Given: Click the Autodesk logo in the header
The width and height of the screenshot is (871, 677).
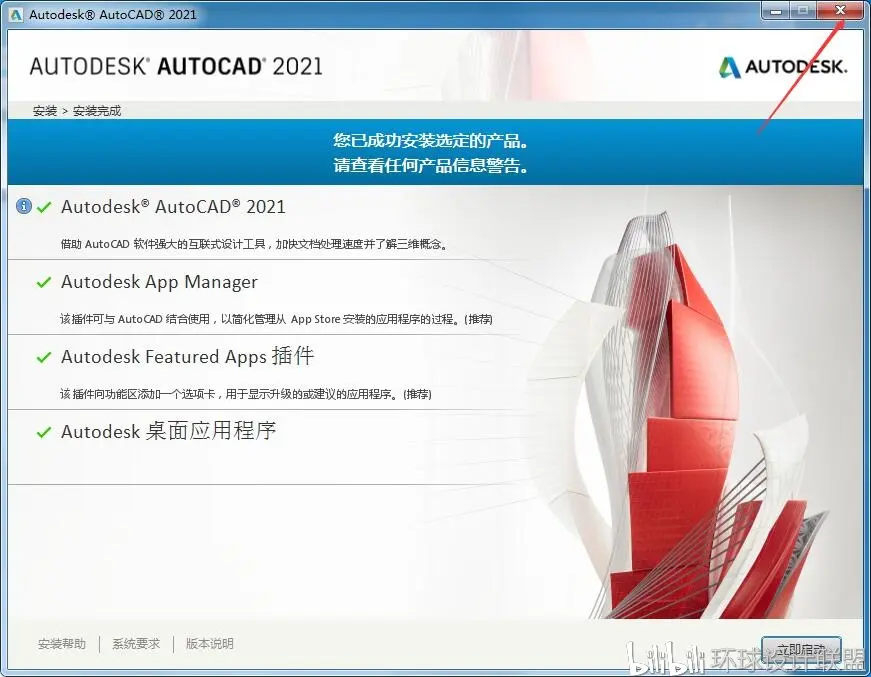Looking at the screenshot, I should point(783,67).
